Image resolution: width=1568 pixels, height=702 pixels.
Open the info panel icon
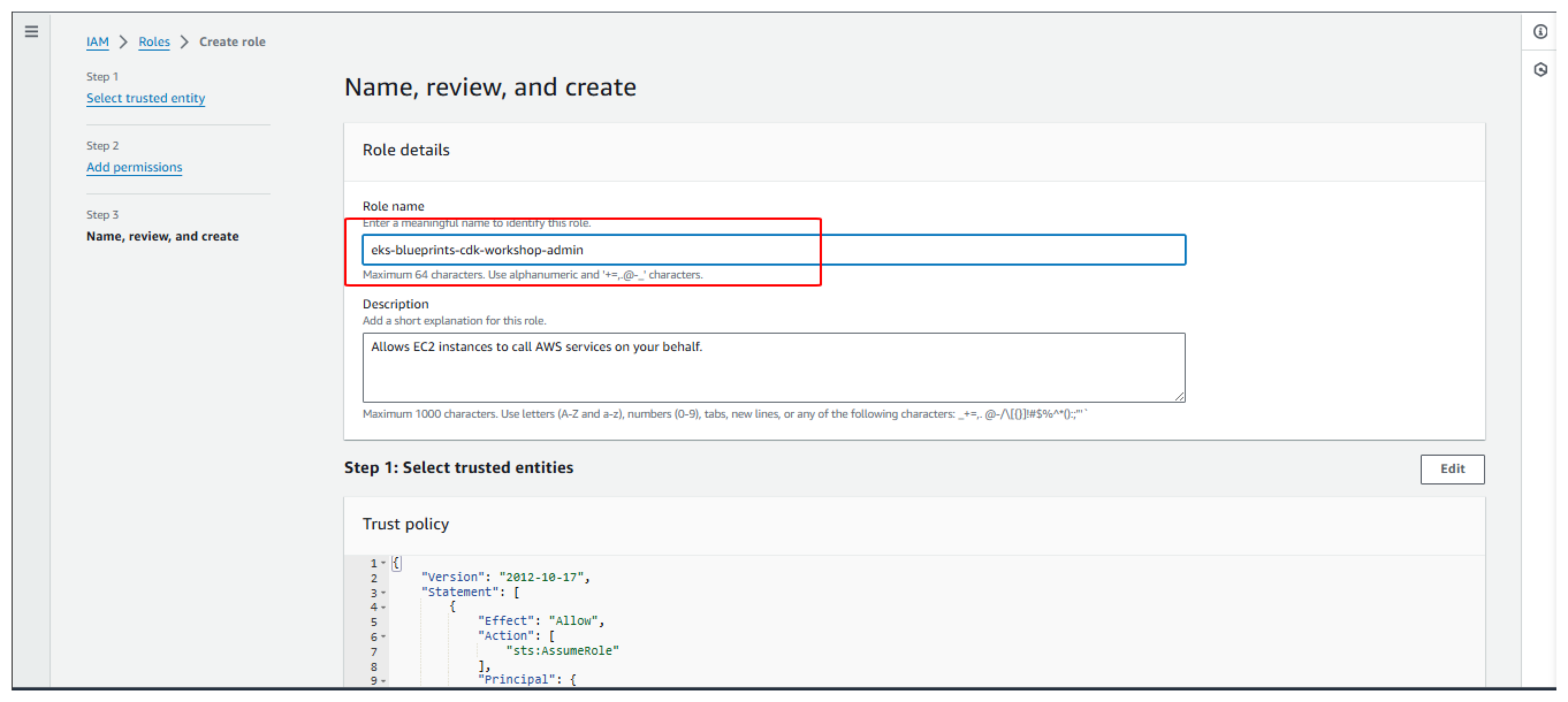(1540, 32)
